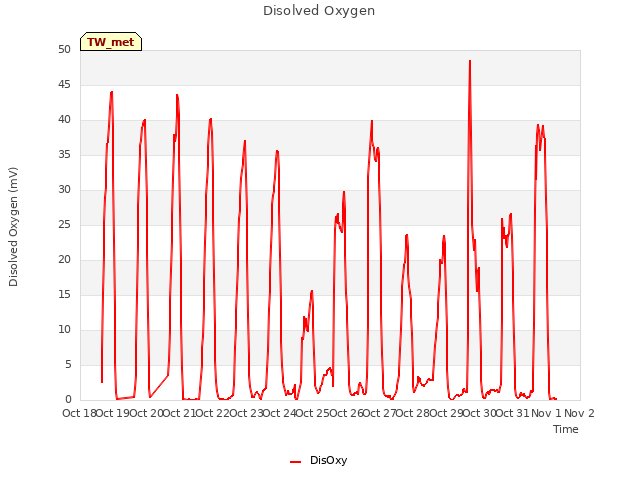This screenshot has height=480, width=640.
Task: Click the 'Oct 27' x-axis tick label
Action: pyautogui.click(x=380, y=413)
